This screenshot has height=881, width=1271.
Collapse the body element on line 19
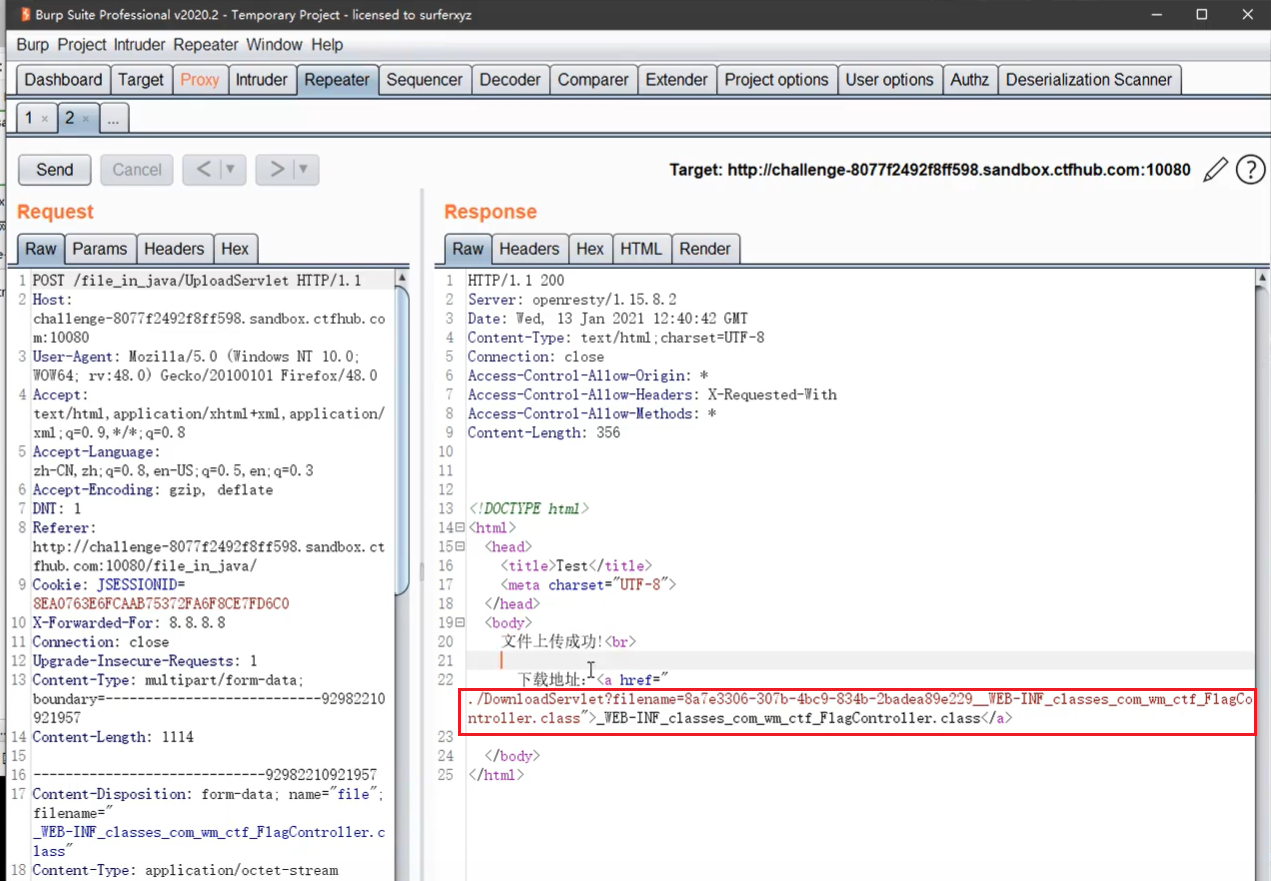pos(460,622)
